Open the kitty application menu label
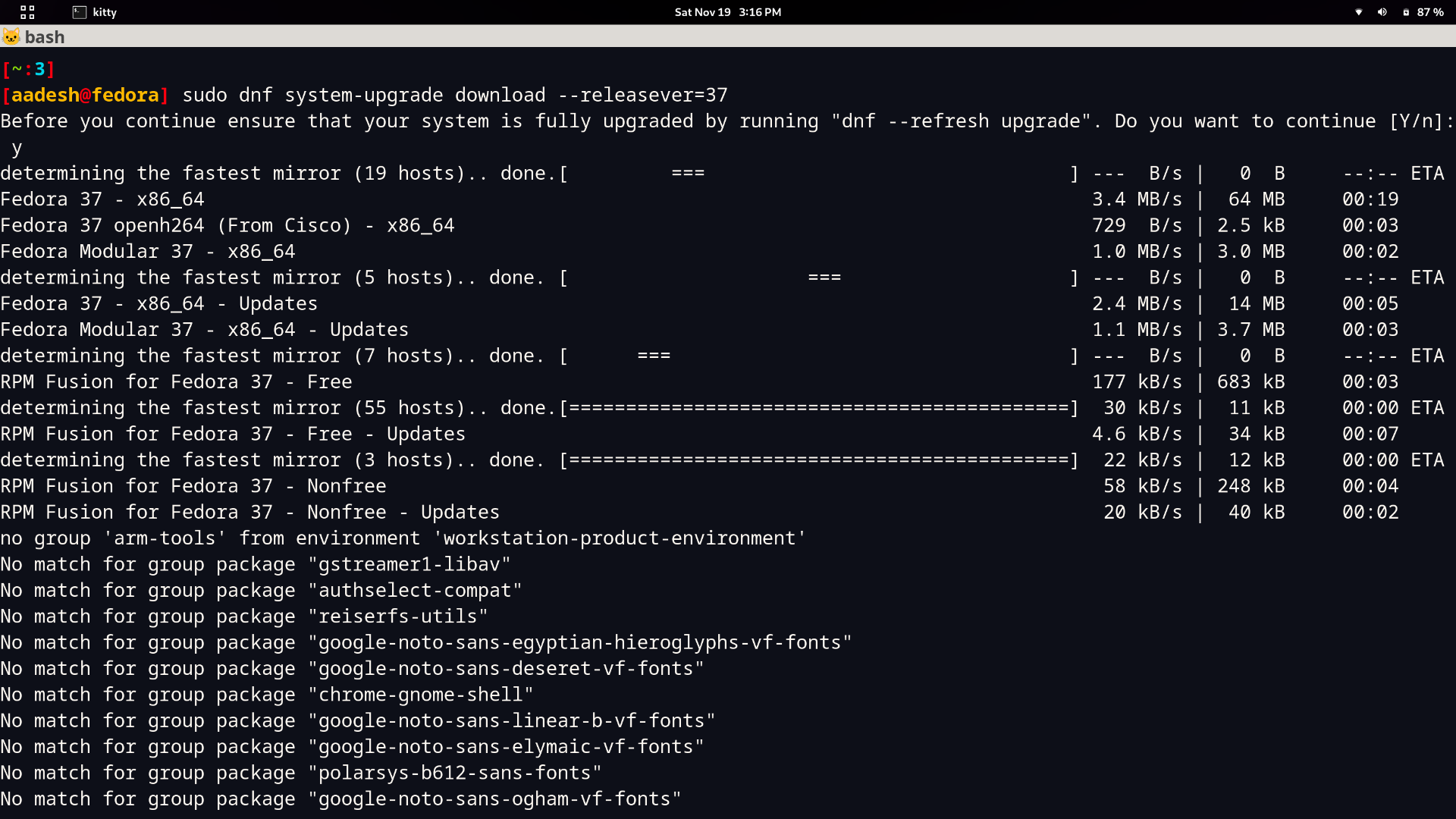1456x819 pixels. click(x=105, y=12)
